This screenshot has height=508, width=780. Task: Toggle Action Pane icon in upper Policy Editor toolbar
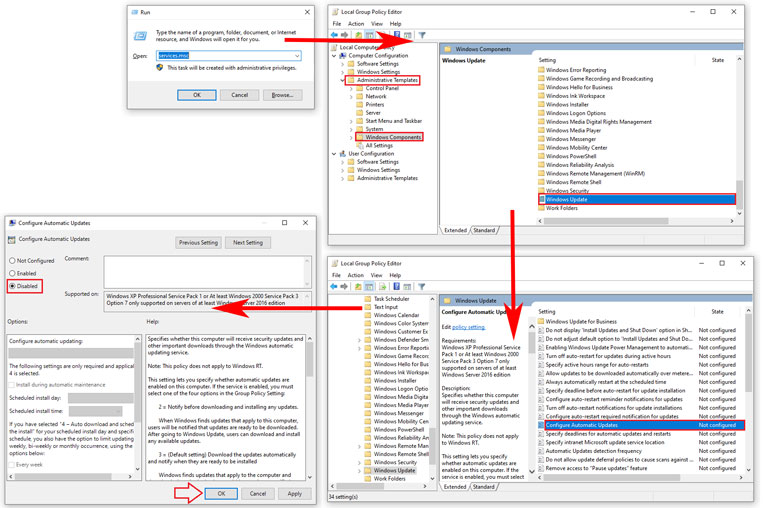point(407,35)
